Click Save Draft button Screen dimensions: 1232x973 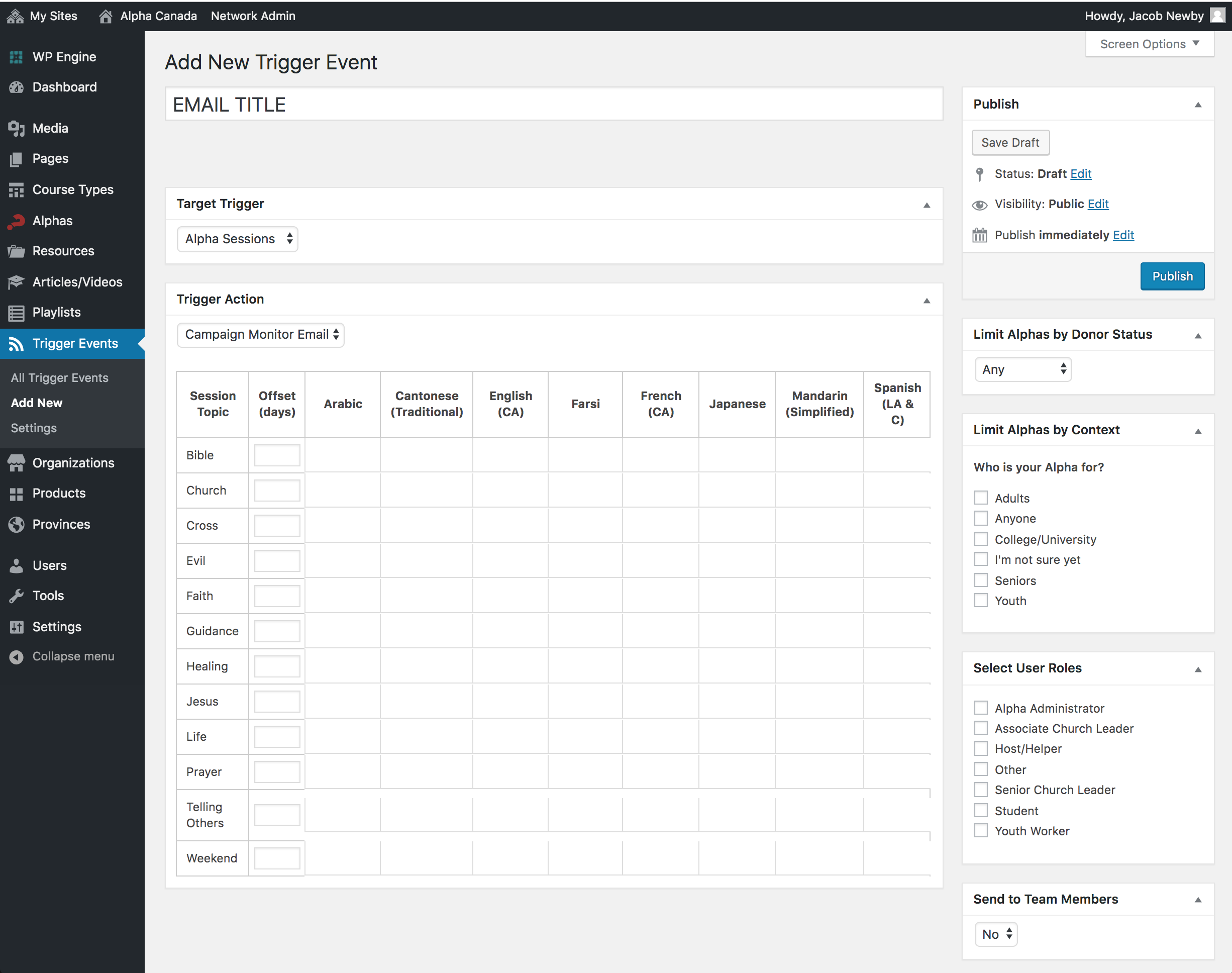tap(1010, 142)
